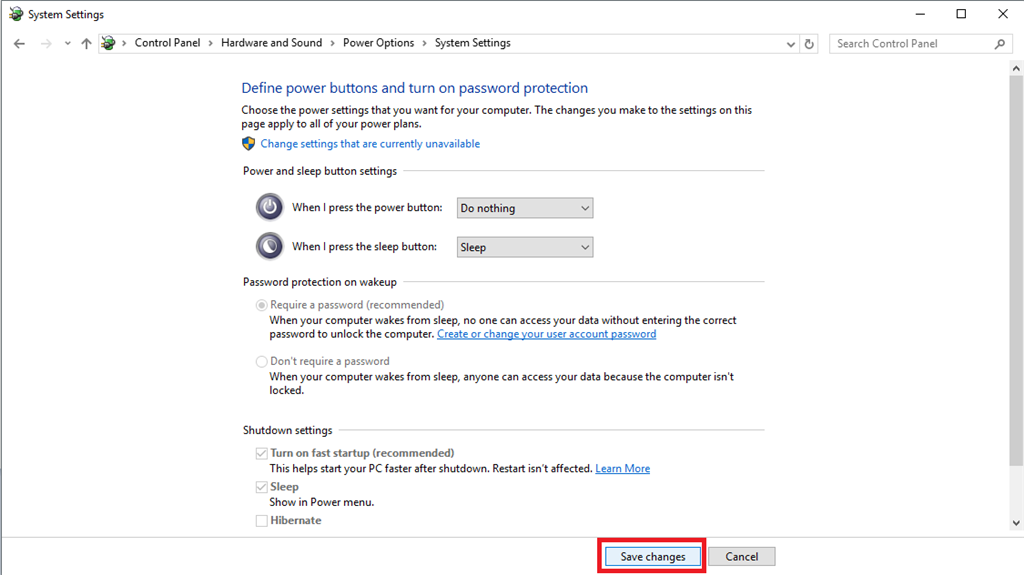Open Power Options breadcrumb
1024x575 pixels.
pos(379,42)
